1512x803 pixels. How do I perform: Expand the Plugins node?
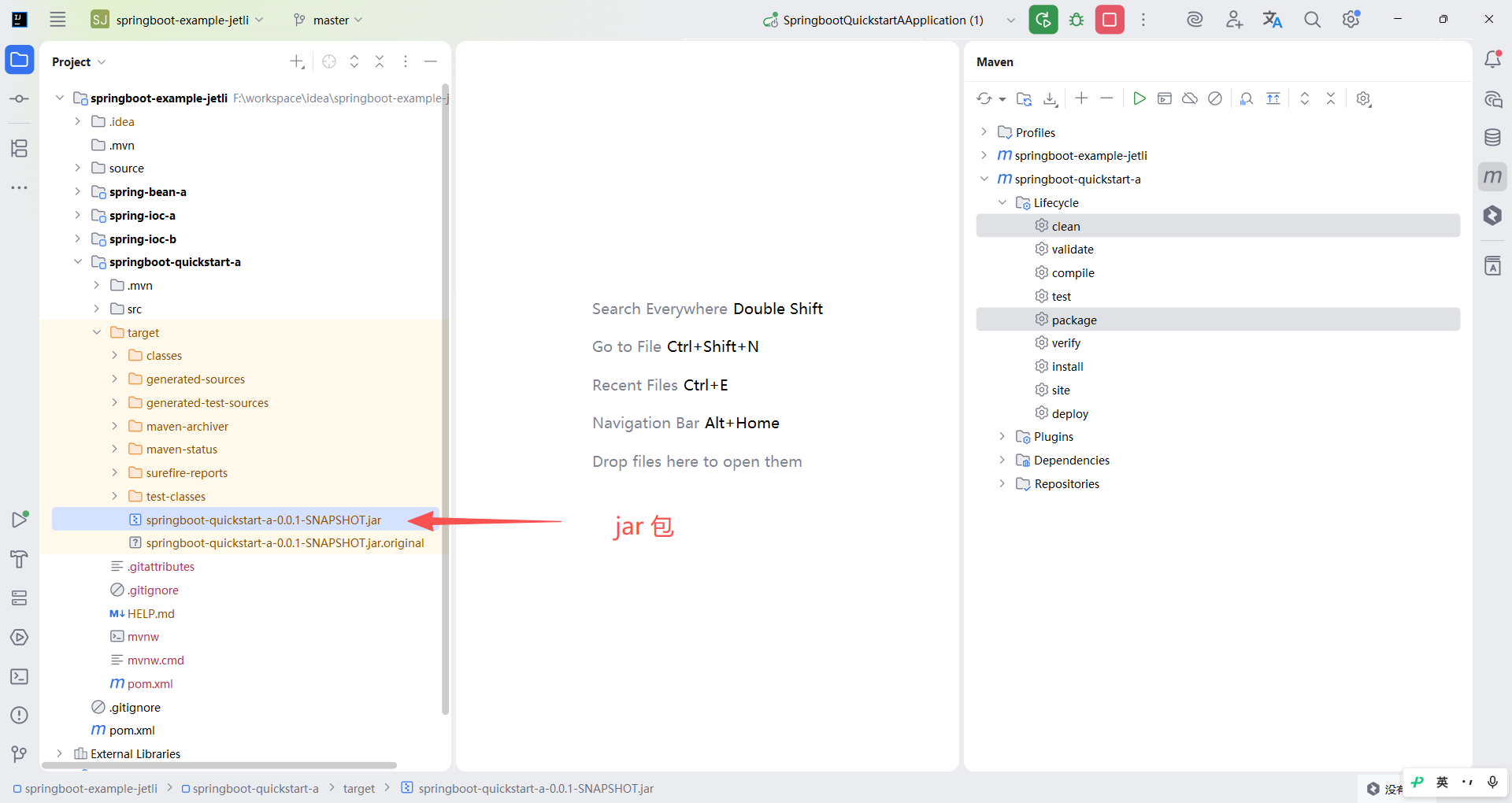click(x=1002, y=436)
